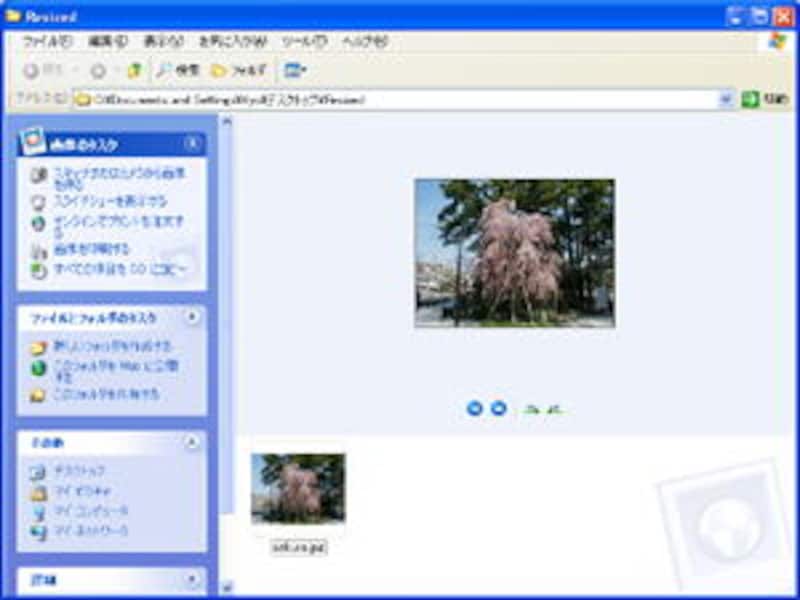The height and width of the screenshot is (600, 800).
Task: Open the Favorites (お気に入り) menu
Action: coord(232,42)
